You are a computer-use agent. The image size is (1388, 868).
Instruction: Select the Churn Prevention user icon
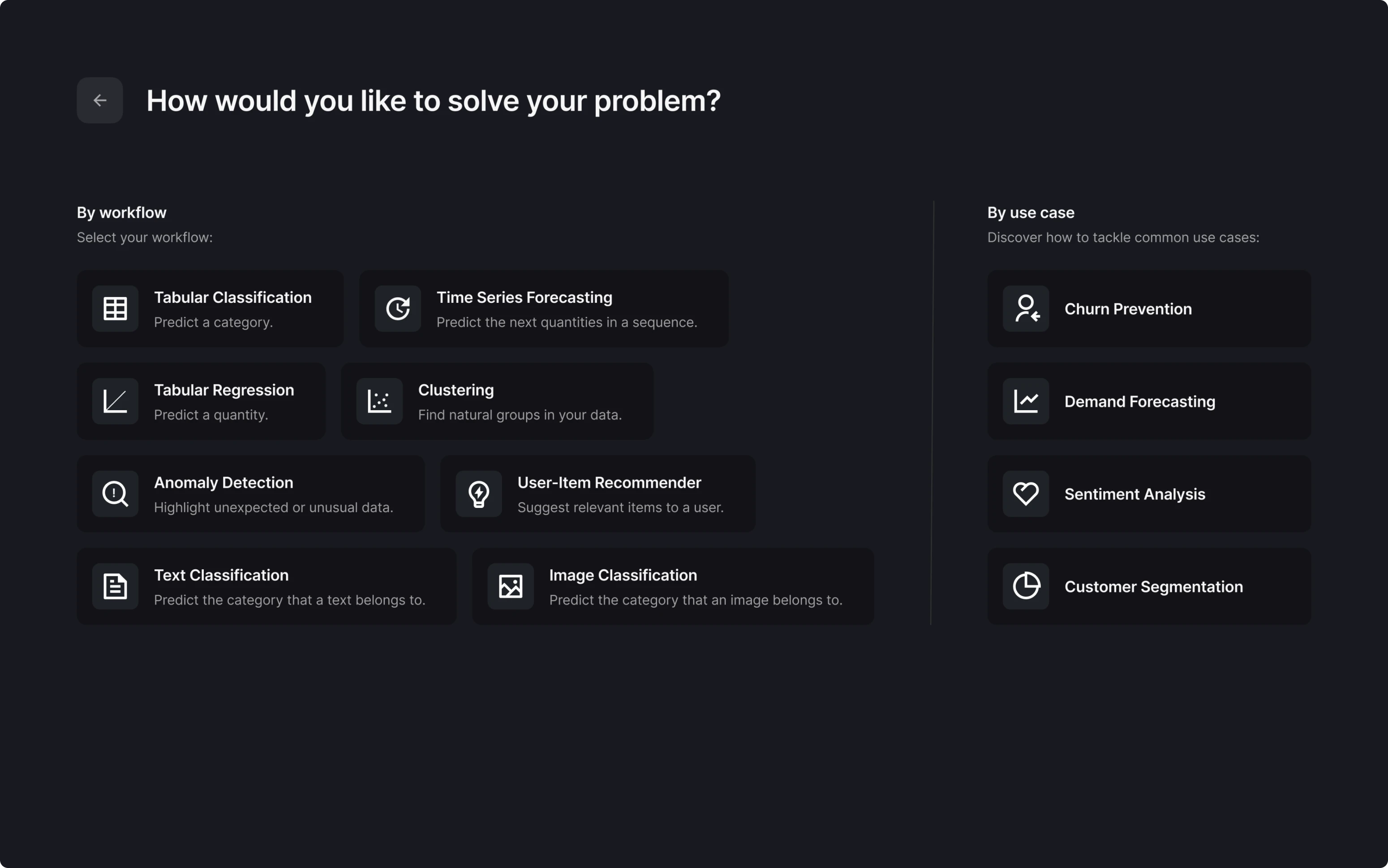[1026, 308]
